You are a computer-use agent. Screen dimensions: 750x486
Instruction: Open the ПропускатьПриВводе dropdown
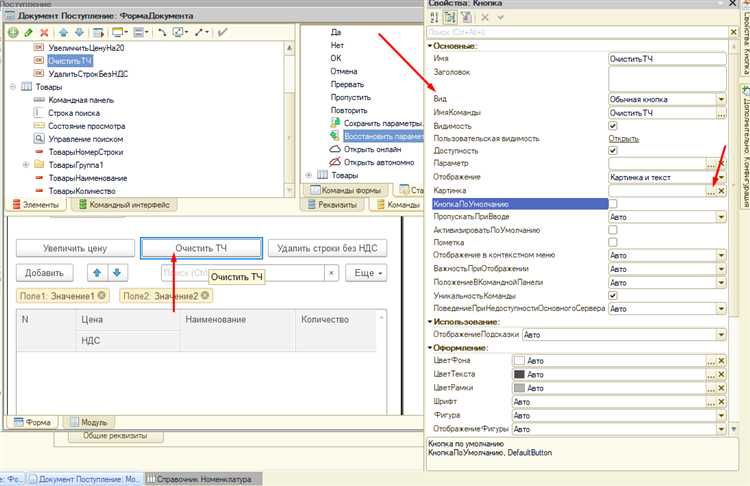(721, 217)
